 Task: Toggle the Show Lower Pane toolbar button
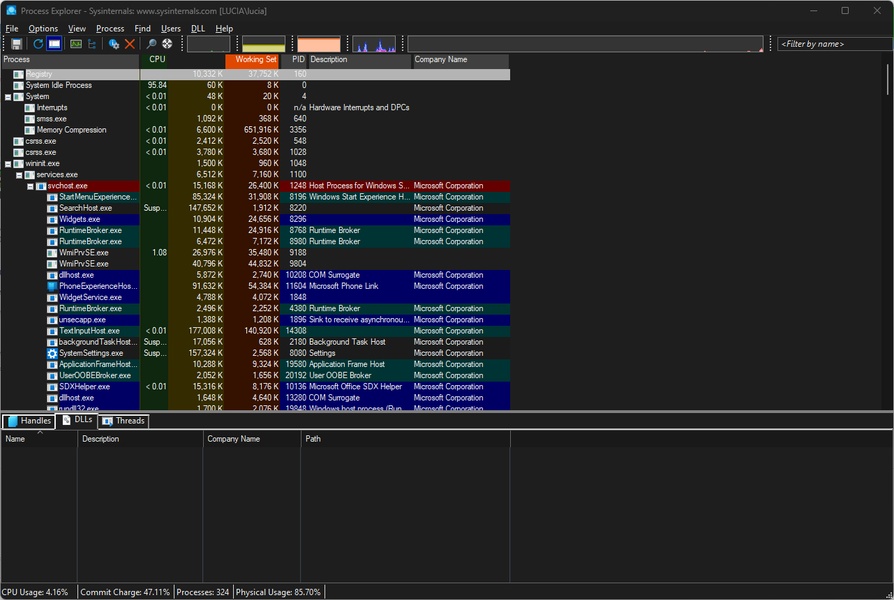(x=54, y=44)
